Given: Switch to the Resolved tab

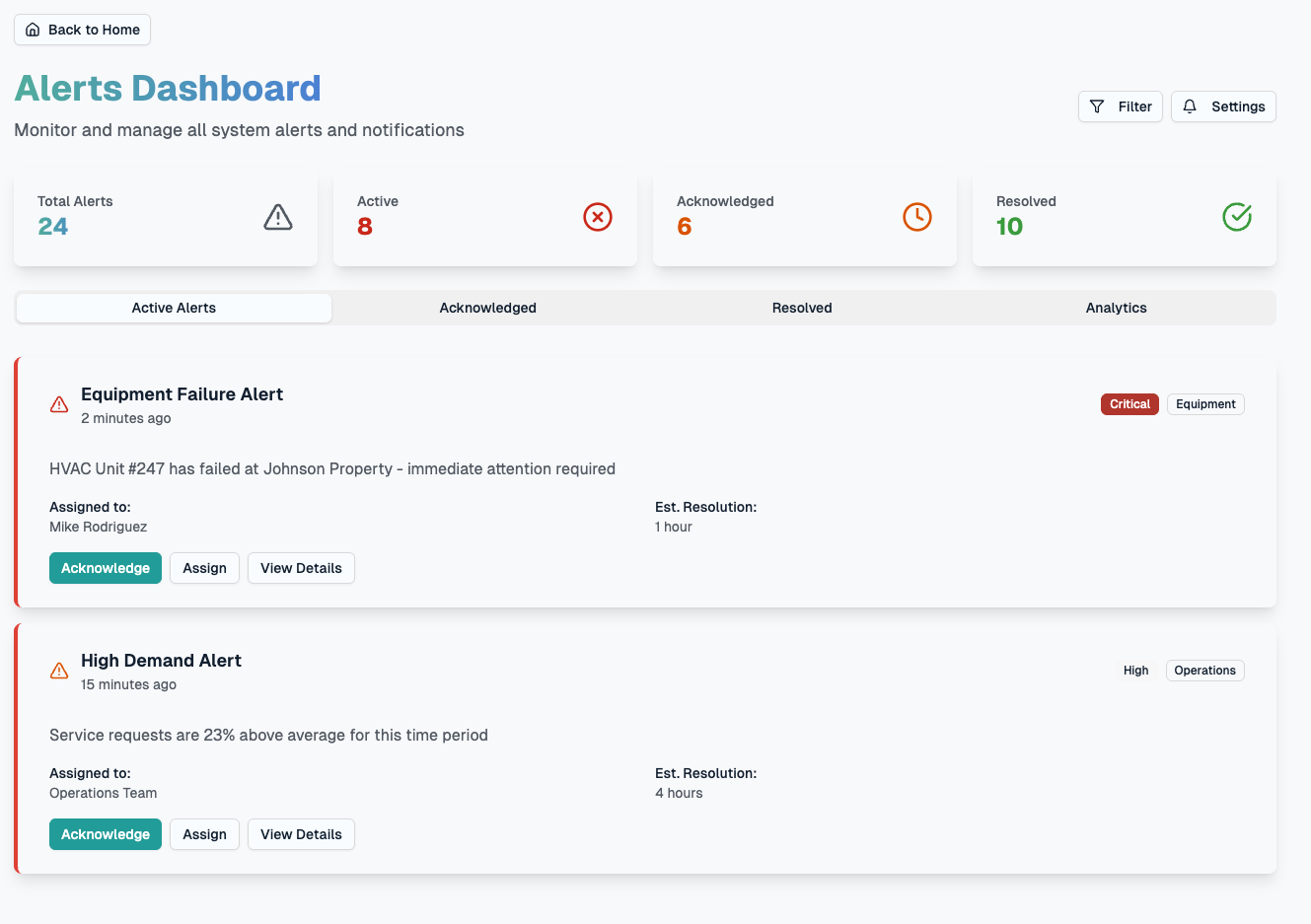Looking at the screenshot, I should 802,308.
